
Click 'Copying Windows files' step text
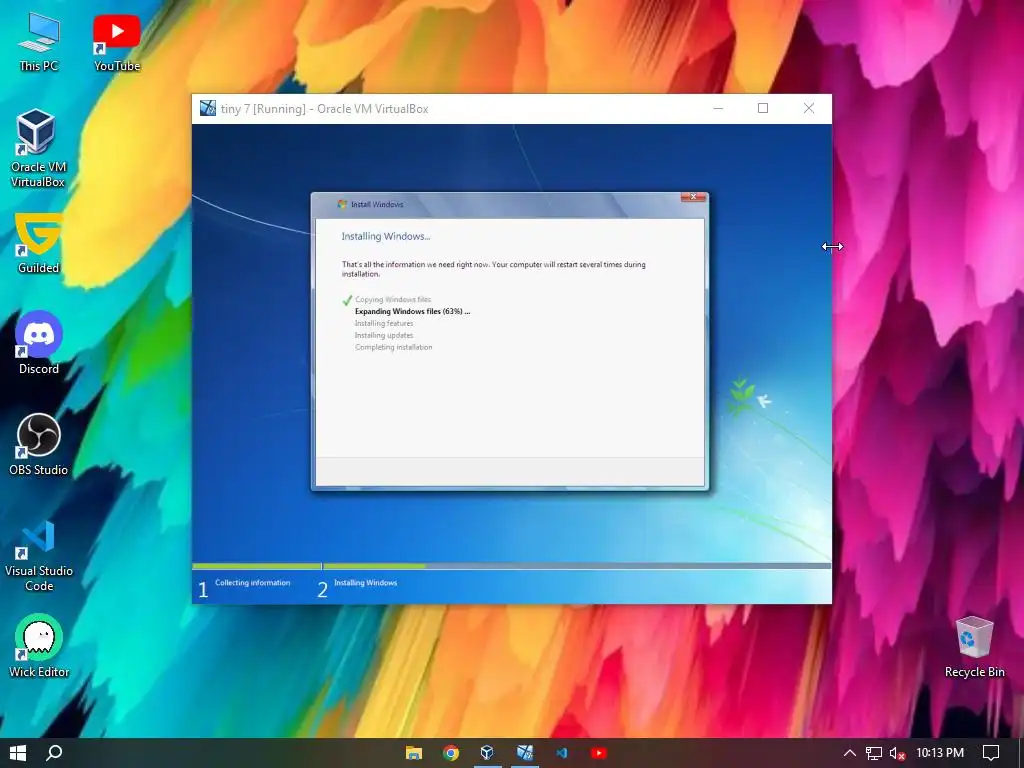point(392,300)
